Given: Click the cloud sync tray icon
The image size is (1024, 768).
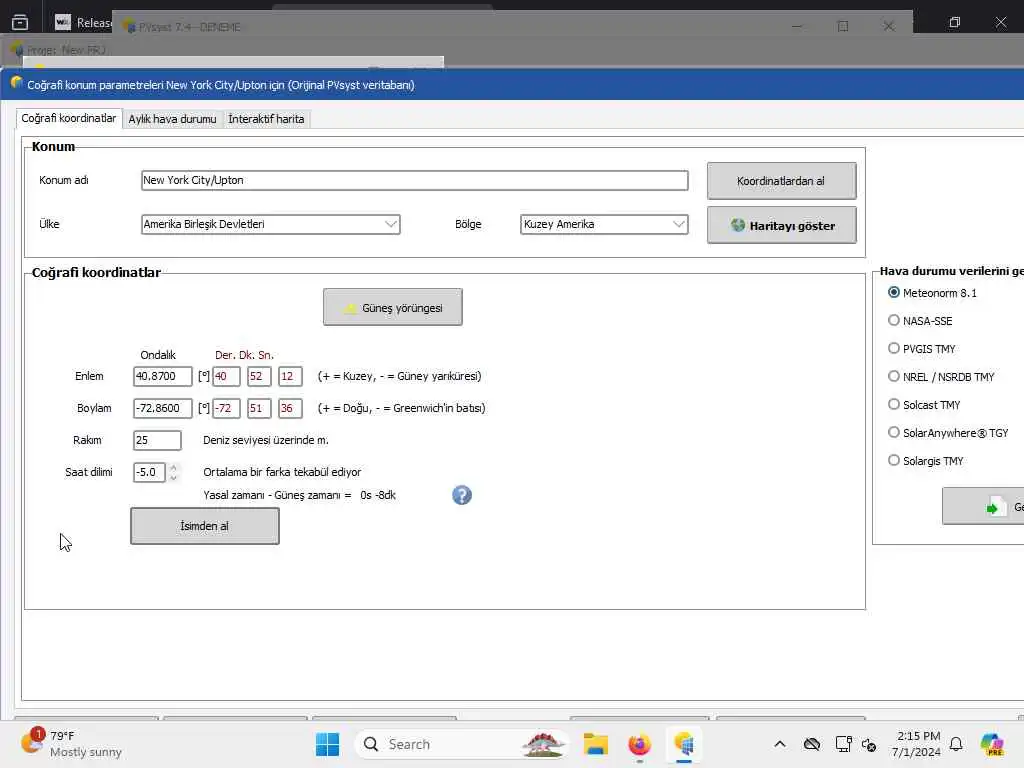Looking at the screenshot, I should [812, 744].
